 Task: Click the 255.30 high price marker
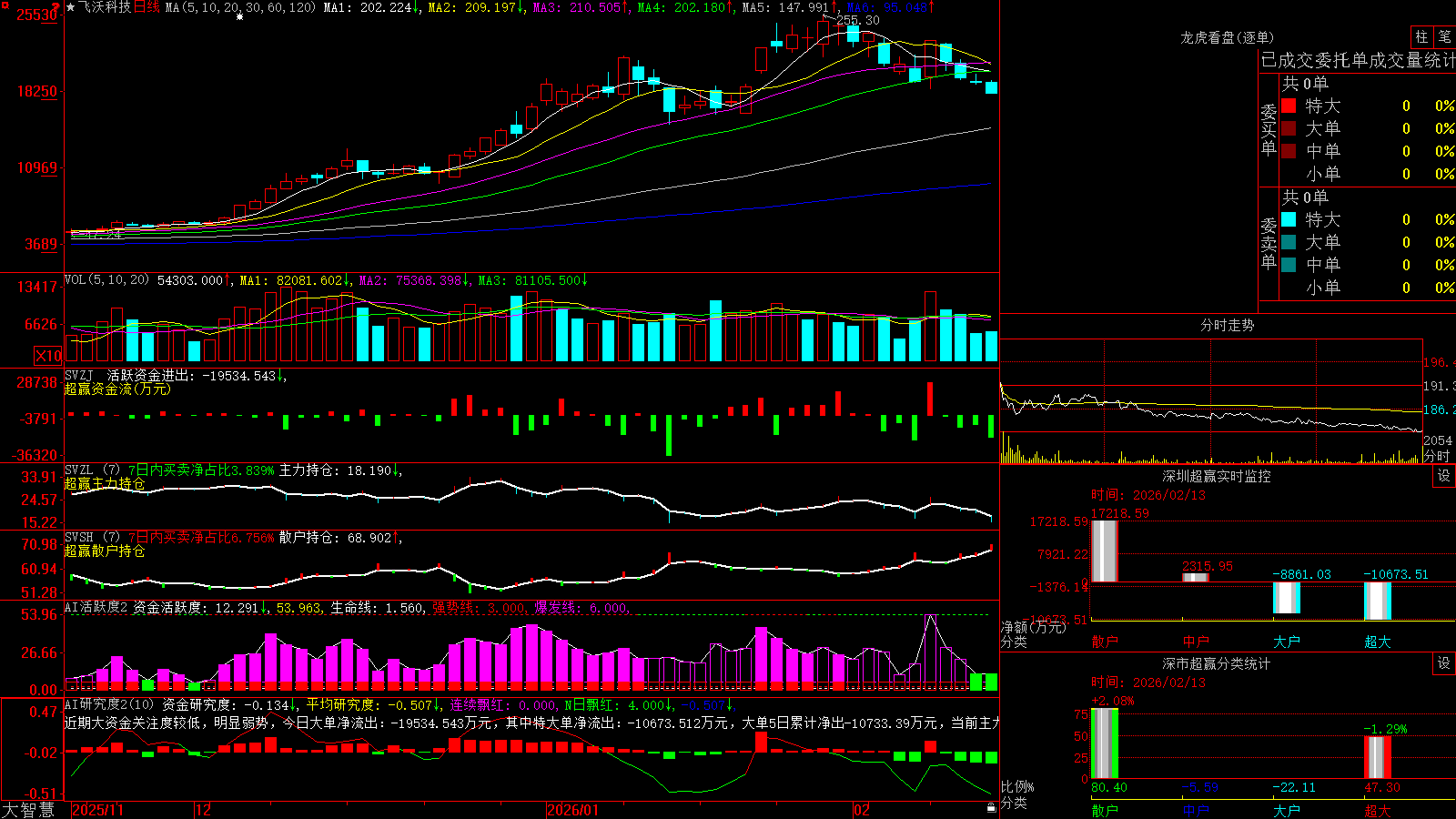pyautogui.click(x=858, y=20)
